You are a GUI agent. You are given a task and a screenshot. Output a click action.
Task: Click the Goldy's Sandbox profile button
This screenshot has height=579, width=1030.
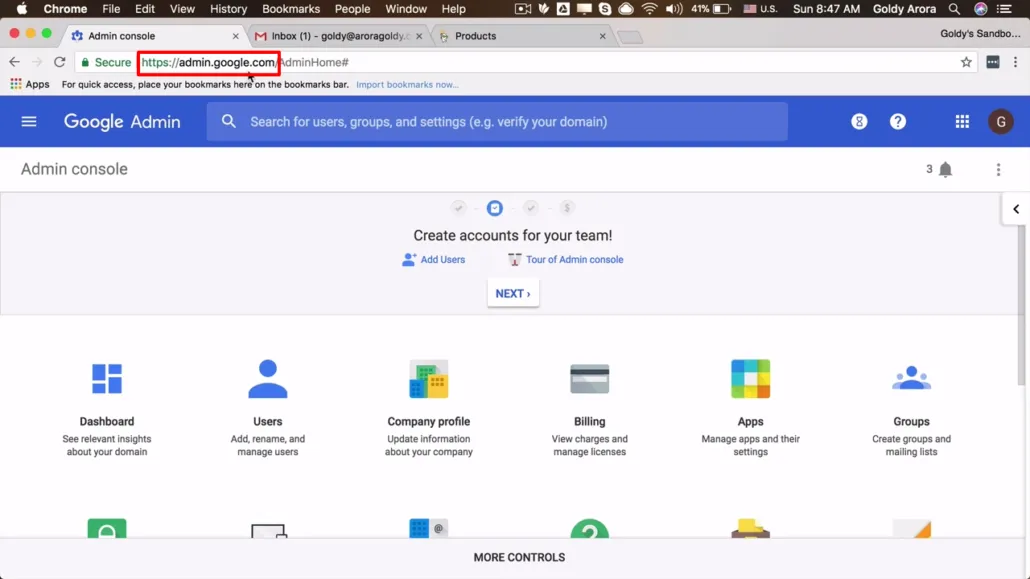click(x=980, y=34)
